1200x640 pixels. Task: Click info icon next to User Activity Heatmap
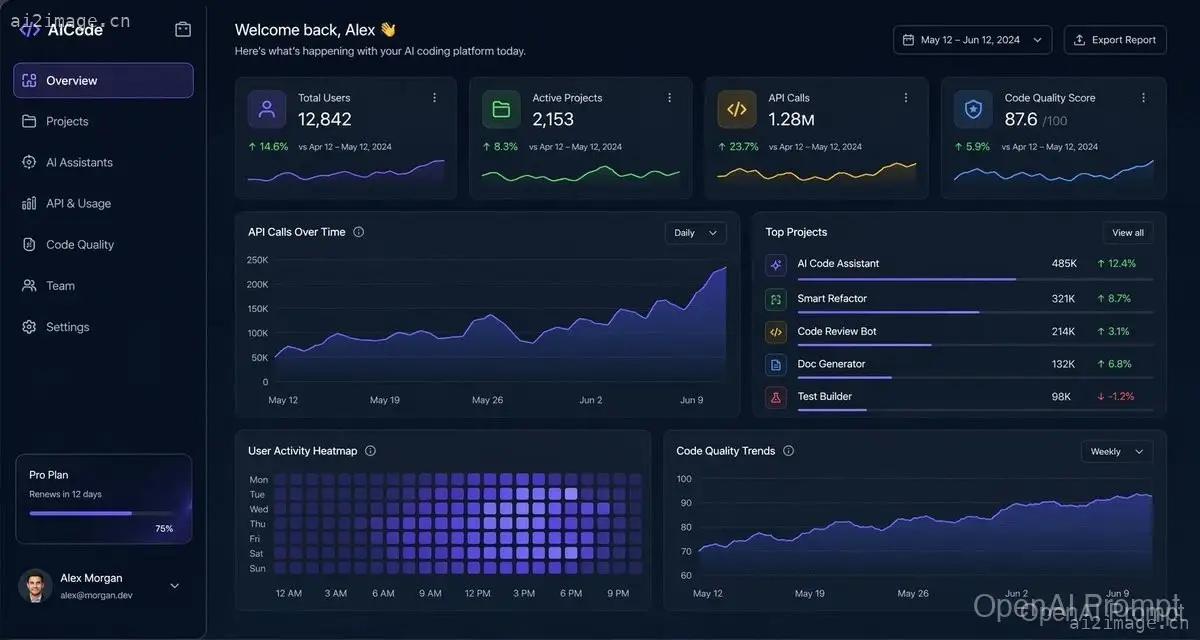(x=370, y=451)
